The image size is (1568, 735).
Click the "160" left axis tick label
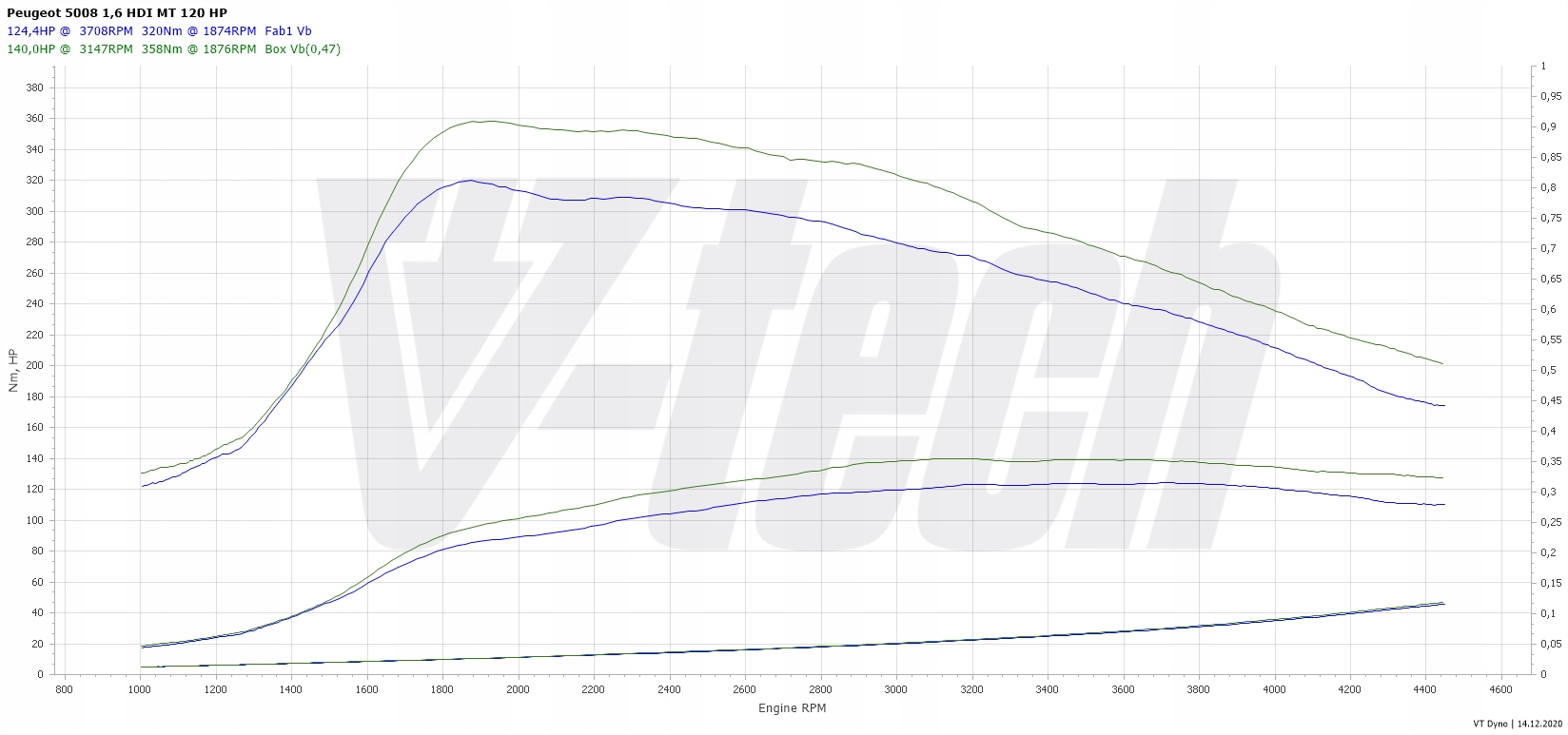(x=34, y=428)
